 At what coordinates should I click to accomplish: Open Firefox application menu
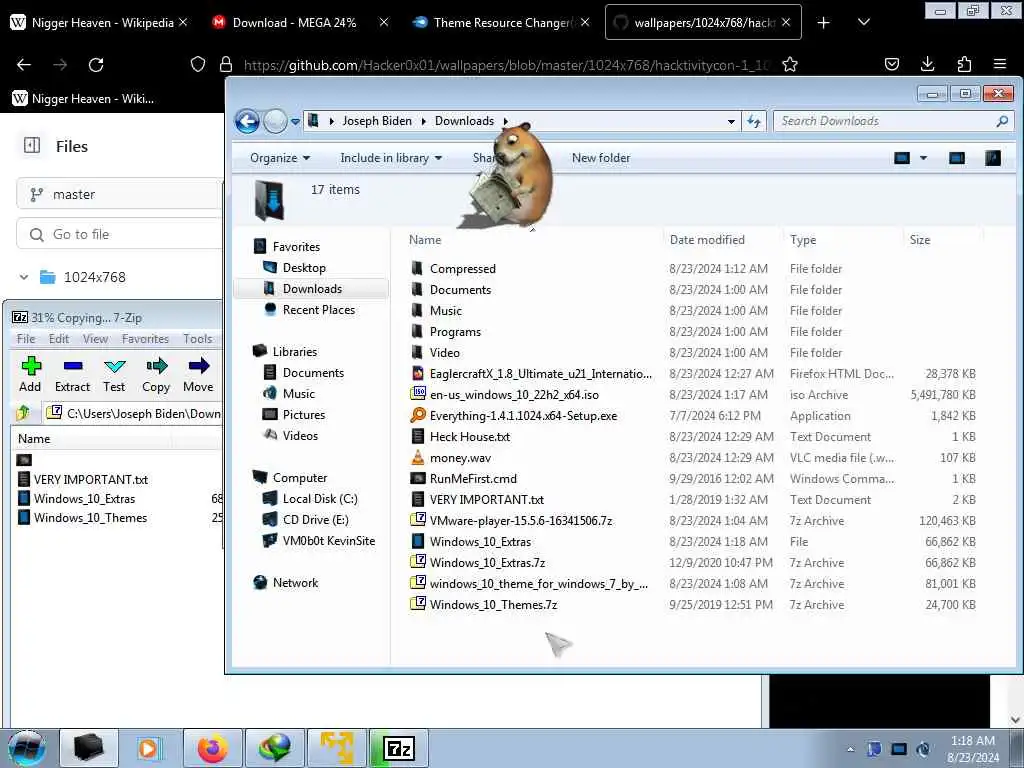click(1000, 64)
